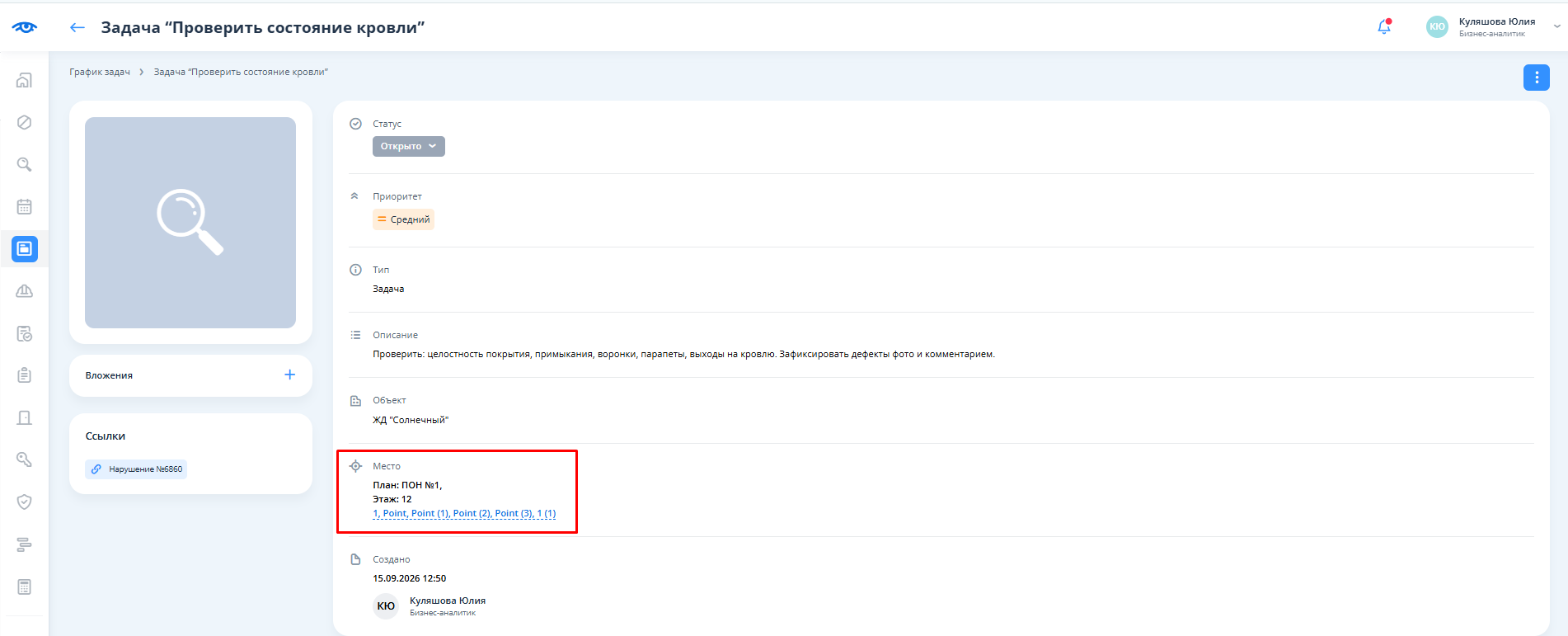Click the Point (2) location link
The height and width of the screenshot is (636, 1568).
point(472,513)
